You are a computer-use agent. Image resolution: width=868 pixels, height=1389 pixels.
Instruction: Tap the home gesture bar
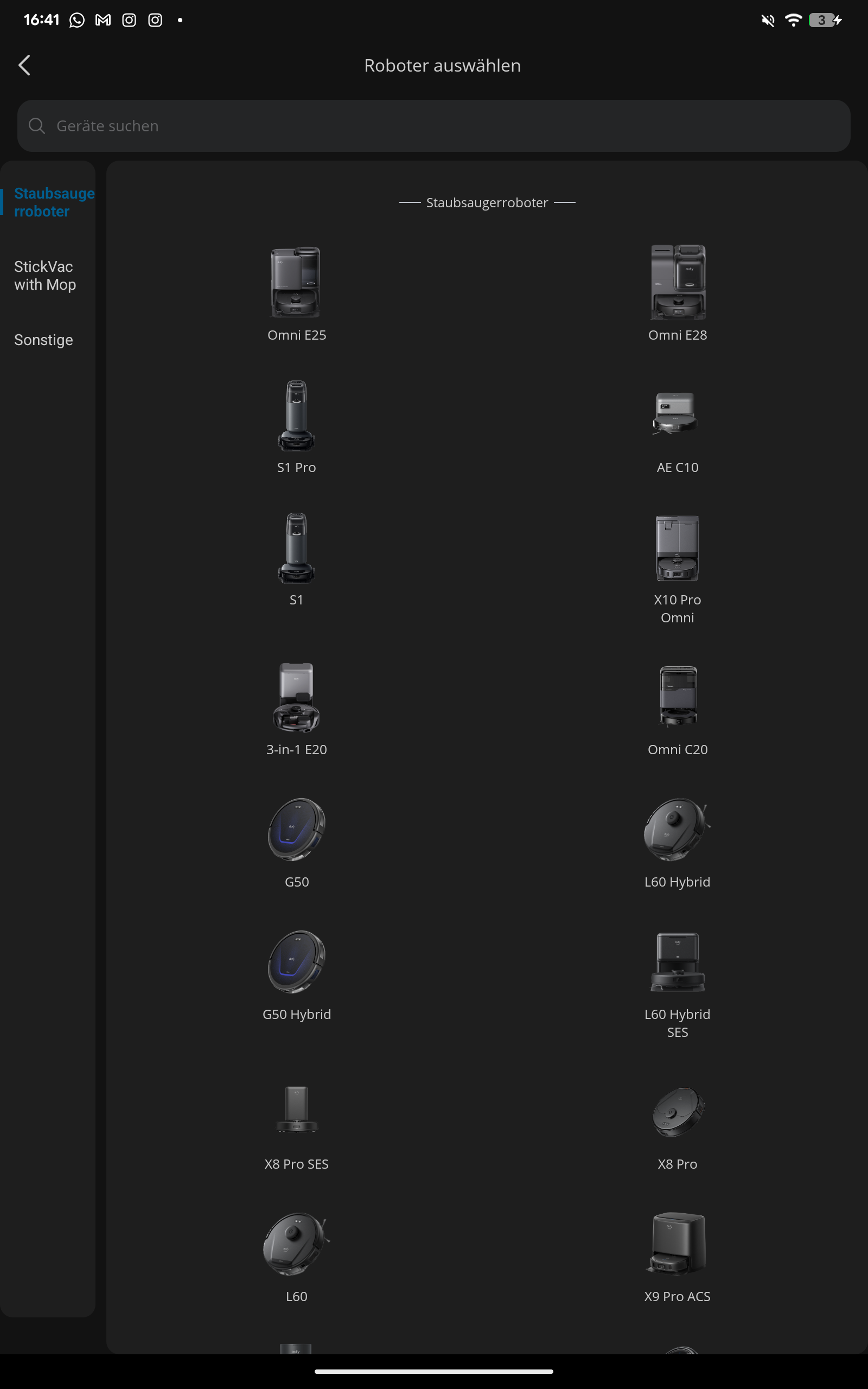point(434,1372)
